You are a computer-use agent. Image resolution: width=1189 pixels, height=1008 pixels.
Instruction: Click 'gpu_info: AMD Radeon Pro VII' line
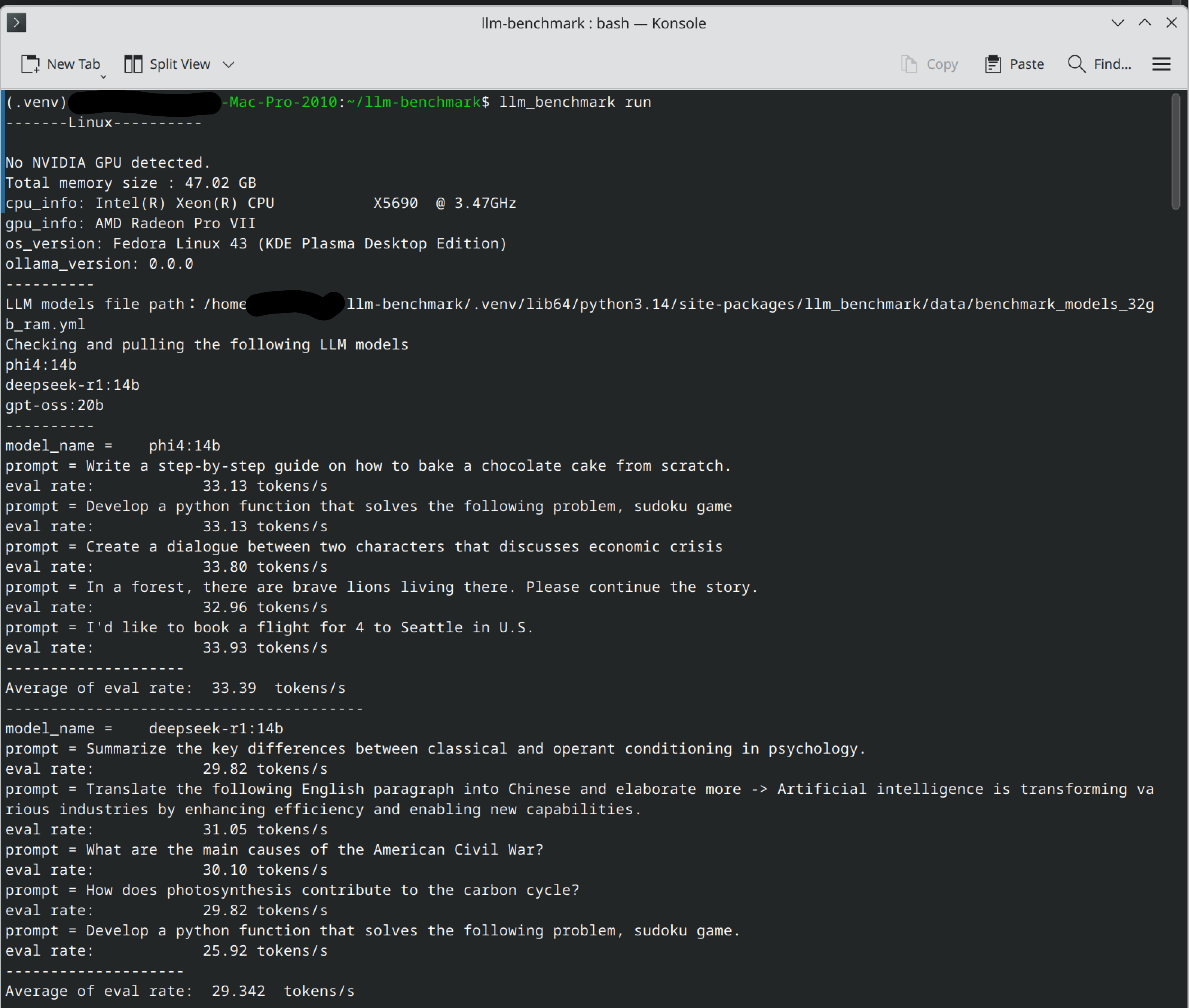(131, 223)
